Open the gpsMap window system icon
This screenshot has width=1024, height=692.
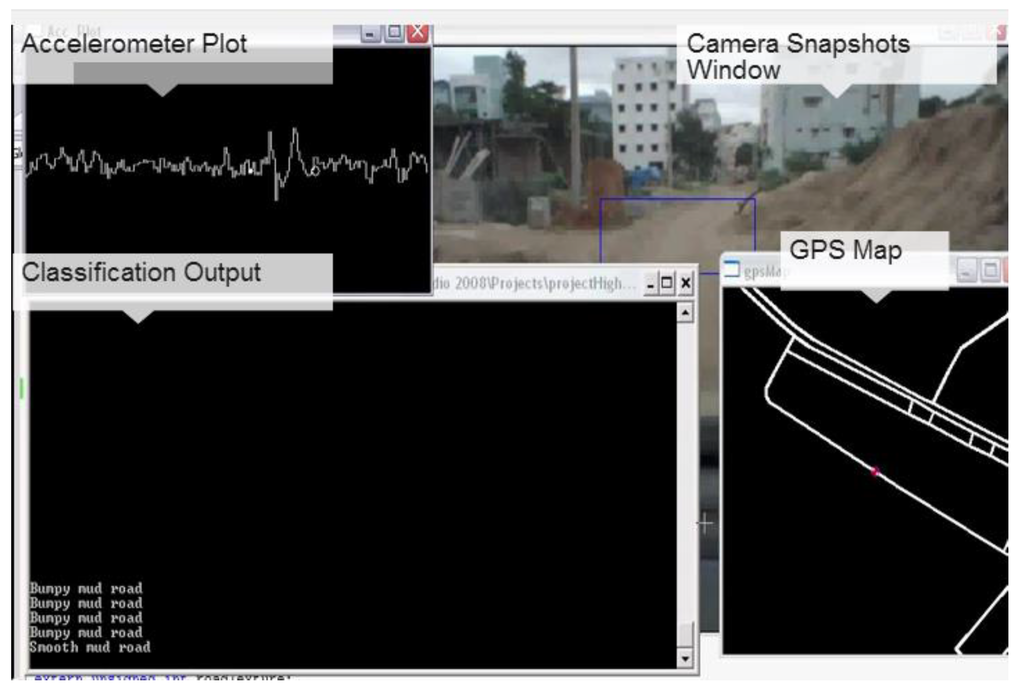[x=731, y=270]
